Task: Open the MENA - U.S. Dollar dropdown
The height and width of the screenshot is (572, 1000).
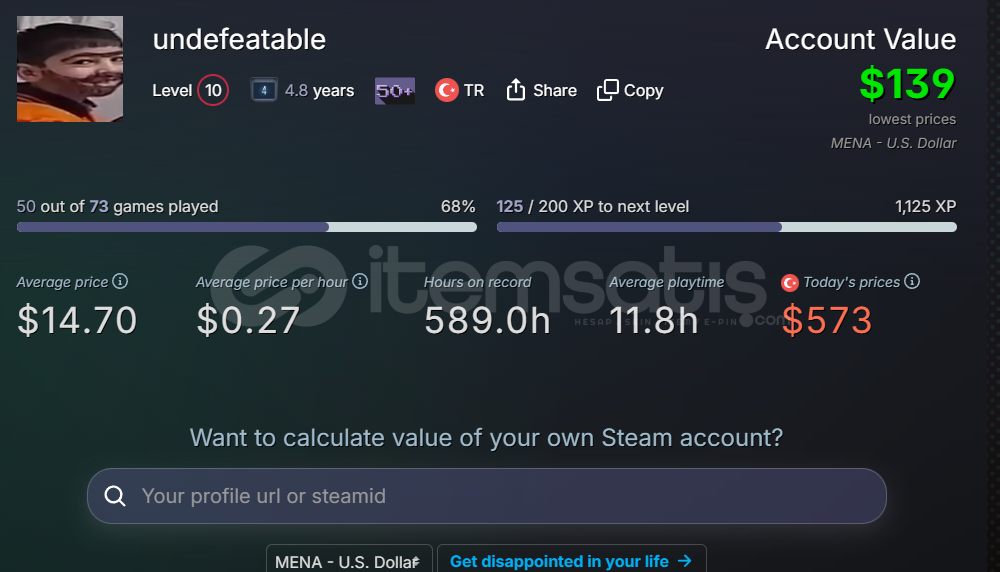Action: 349,561
